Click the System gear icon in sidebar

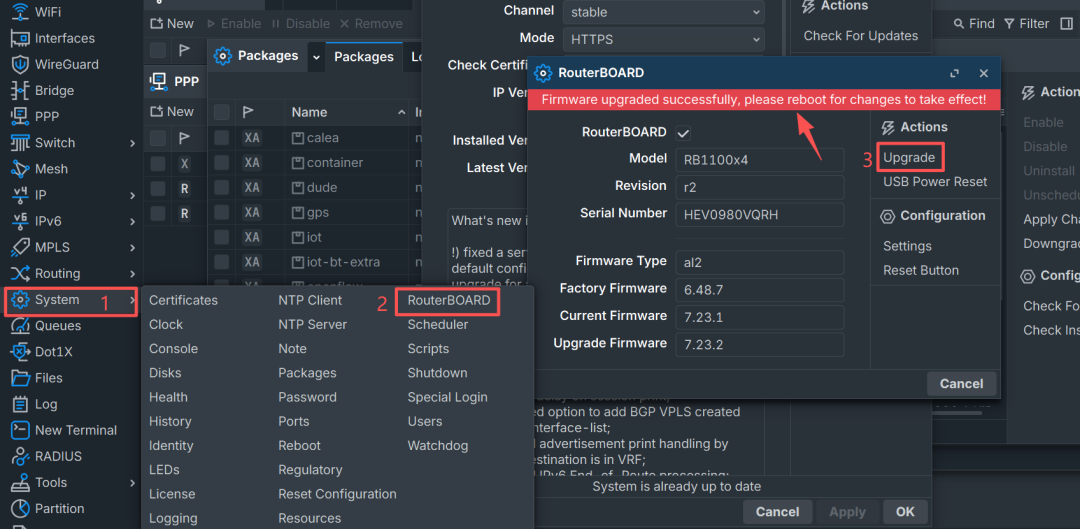[x=21, y=300]
